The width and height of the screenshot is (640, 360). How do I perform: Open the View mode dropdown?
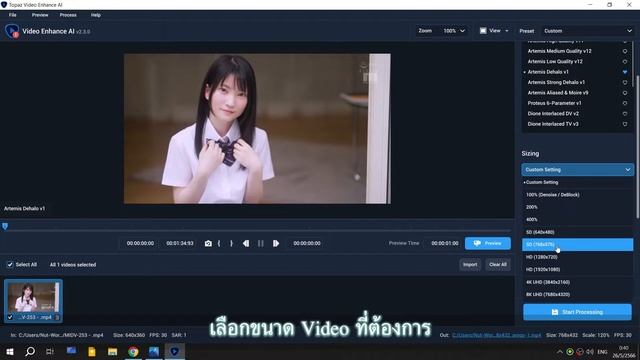pos(494,31)
